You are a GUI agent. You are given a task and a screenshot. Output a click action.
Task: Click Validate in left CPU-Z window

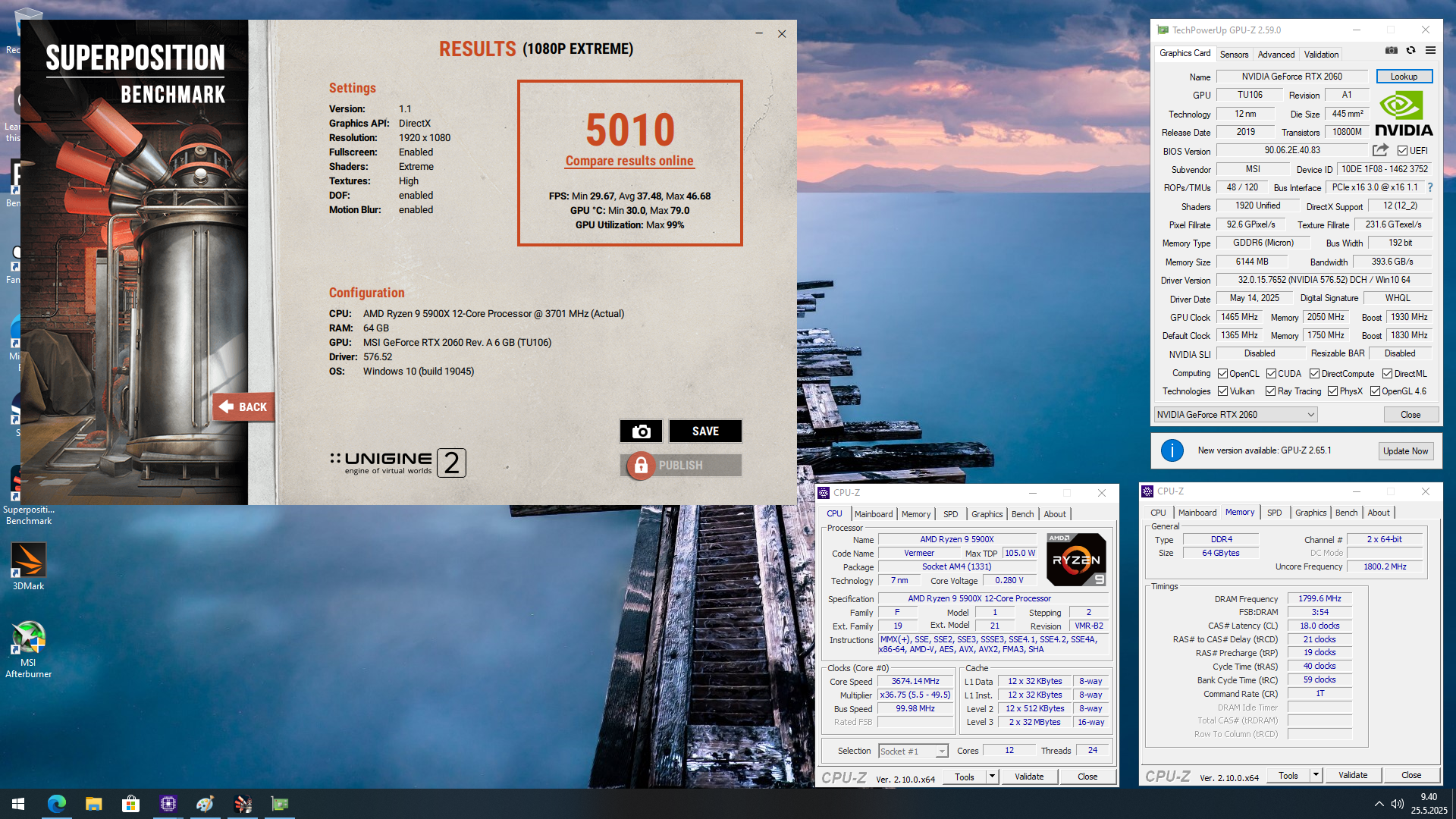coord(1029,777)
